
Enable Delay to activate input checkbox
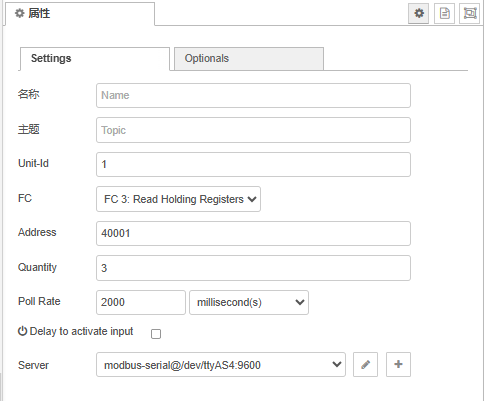coord(156,334)
